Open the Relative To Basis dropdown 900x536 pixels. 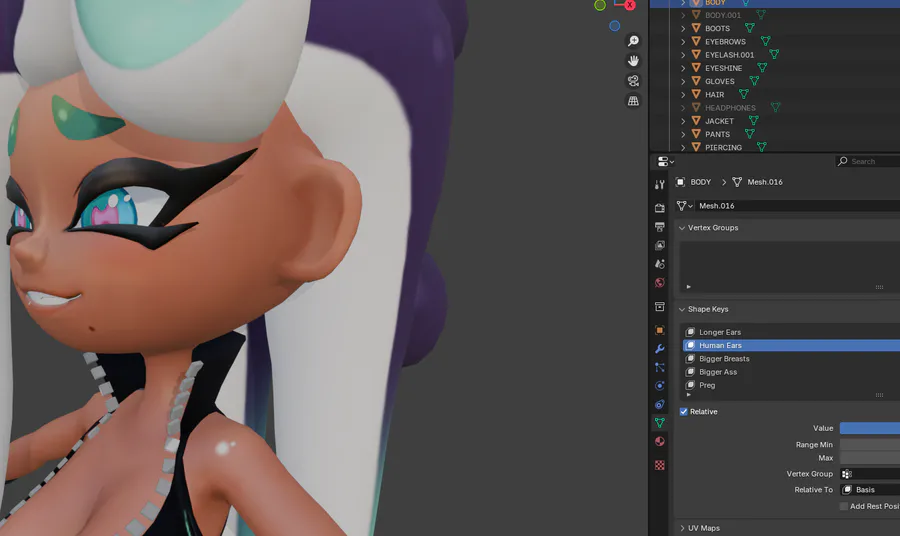tap(870, 490)
